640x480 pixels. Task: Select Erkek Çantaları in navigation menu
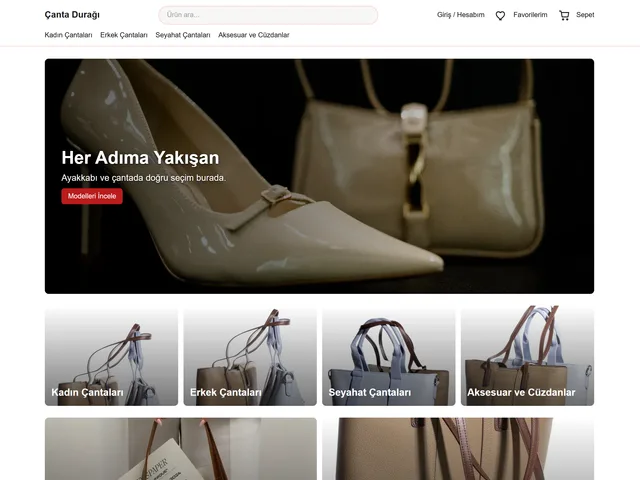click(124, 35)
